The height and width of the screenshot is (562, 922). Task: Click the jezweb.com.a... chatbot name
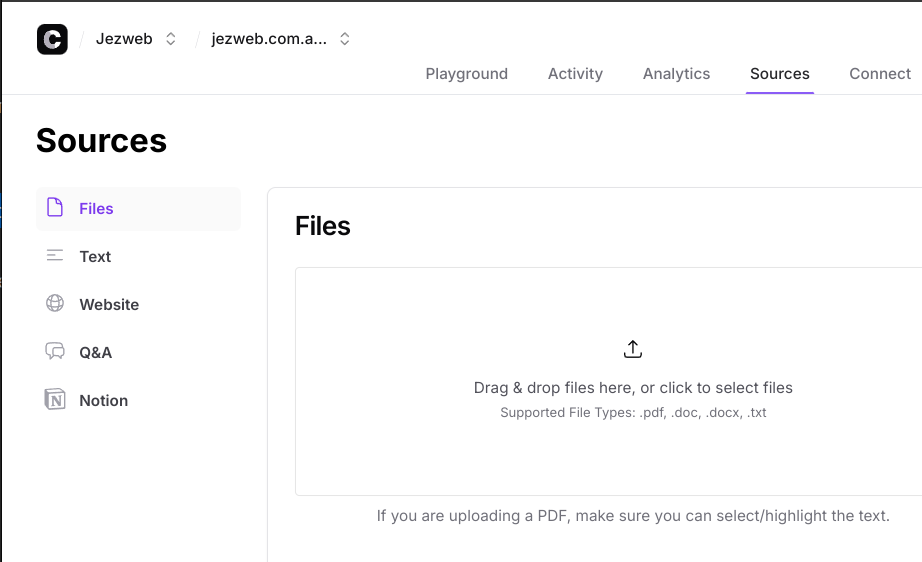268,39
